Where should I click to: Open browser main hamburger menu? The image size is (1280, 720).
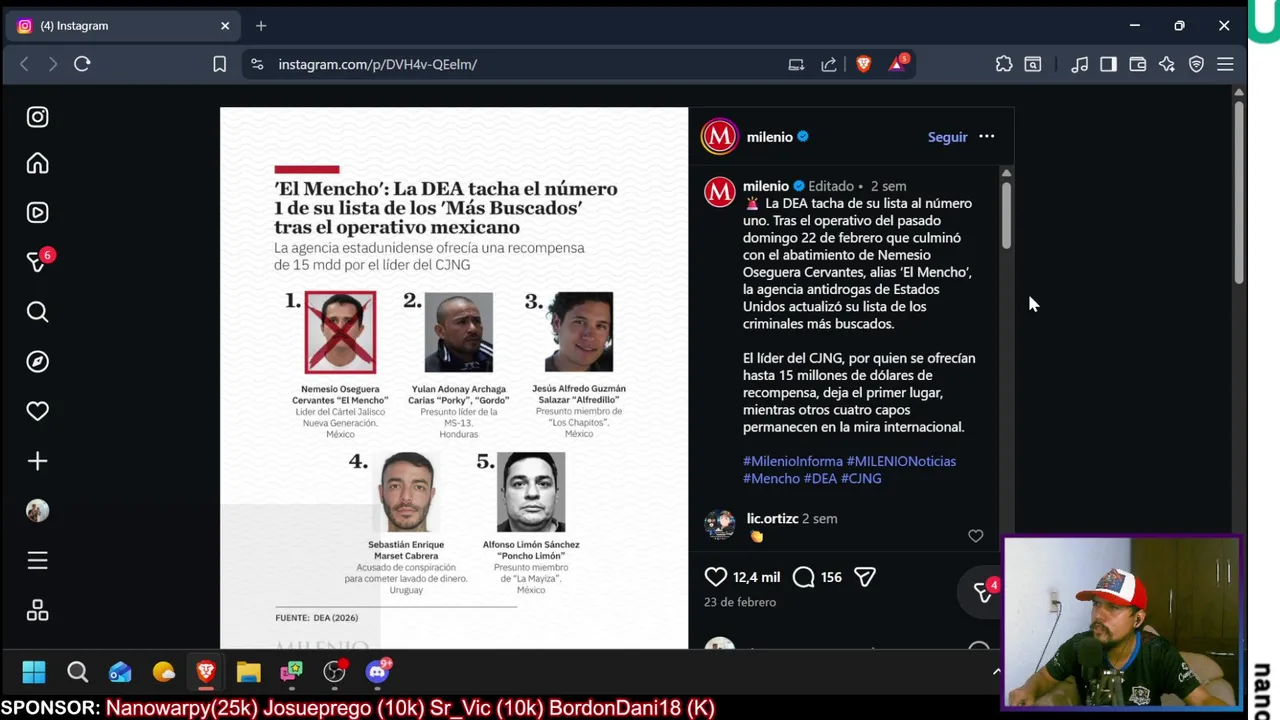click(x=1225, y=64)
